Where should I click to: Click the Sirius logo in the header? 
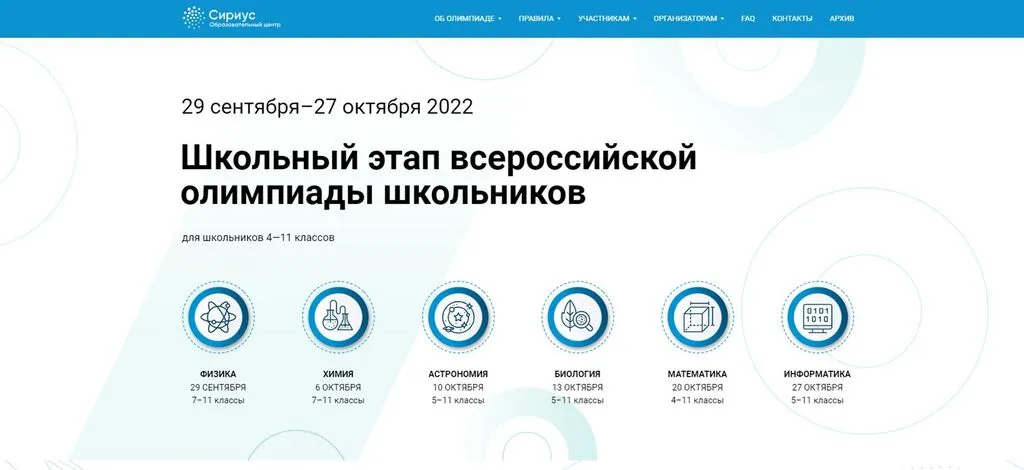[x=231, y=18]
